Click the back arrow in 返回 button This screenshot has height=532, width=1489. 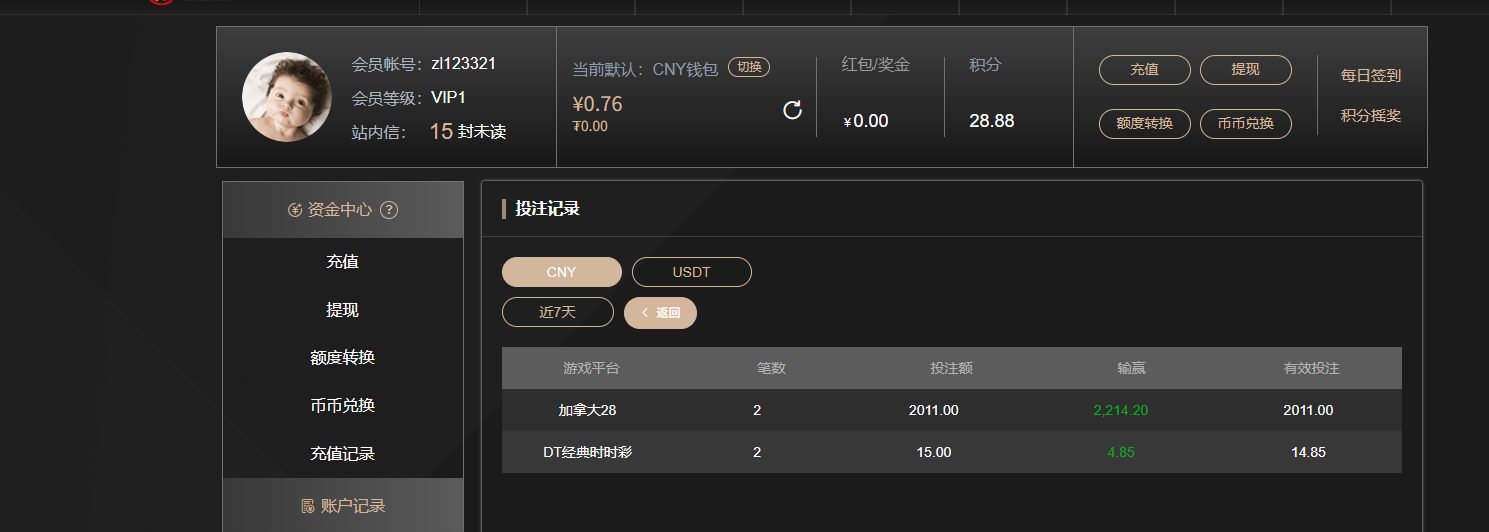[645, 313]
